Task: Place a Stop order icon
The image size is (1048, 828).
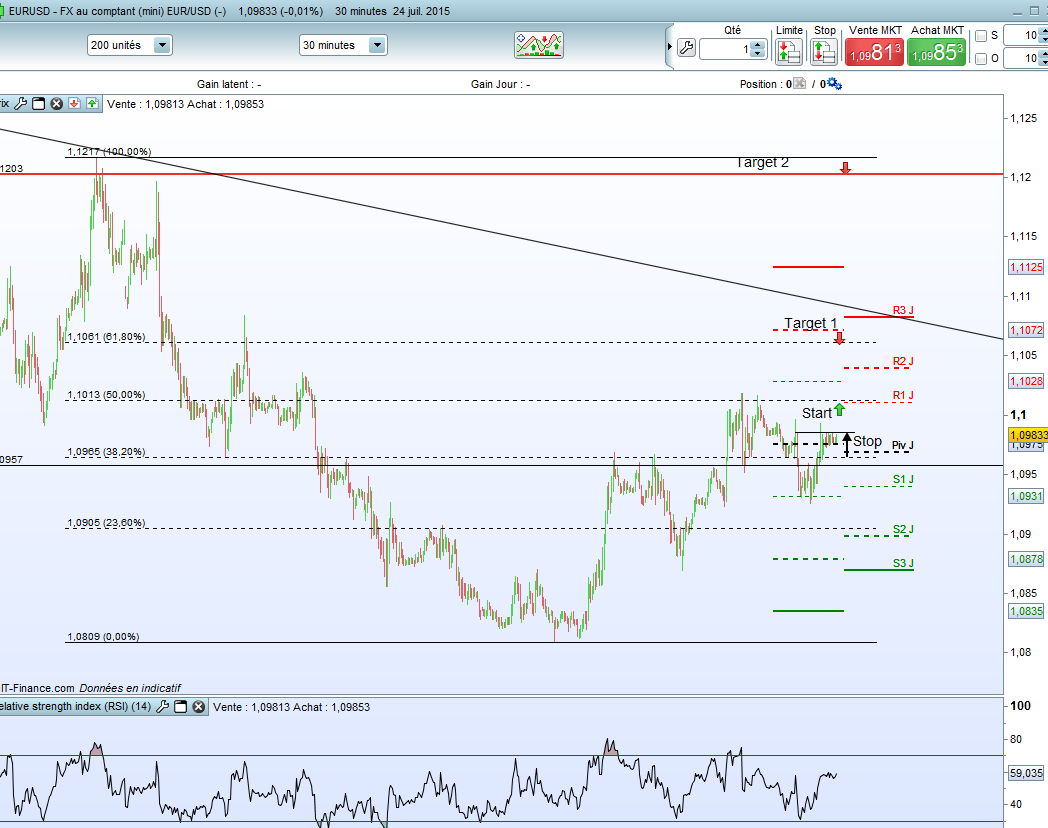Action: pos(824,51)
